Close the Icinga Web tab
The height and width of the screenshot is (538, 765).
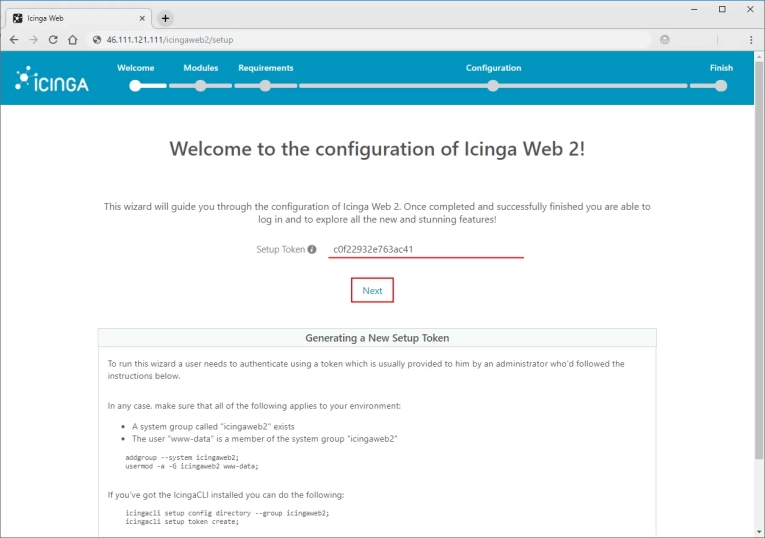(x=141, y=18)
